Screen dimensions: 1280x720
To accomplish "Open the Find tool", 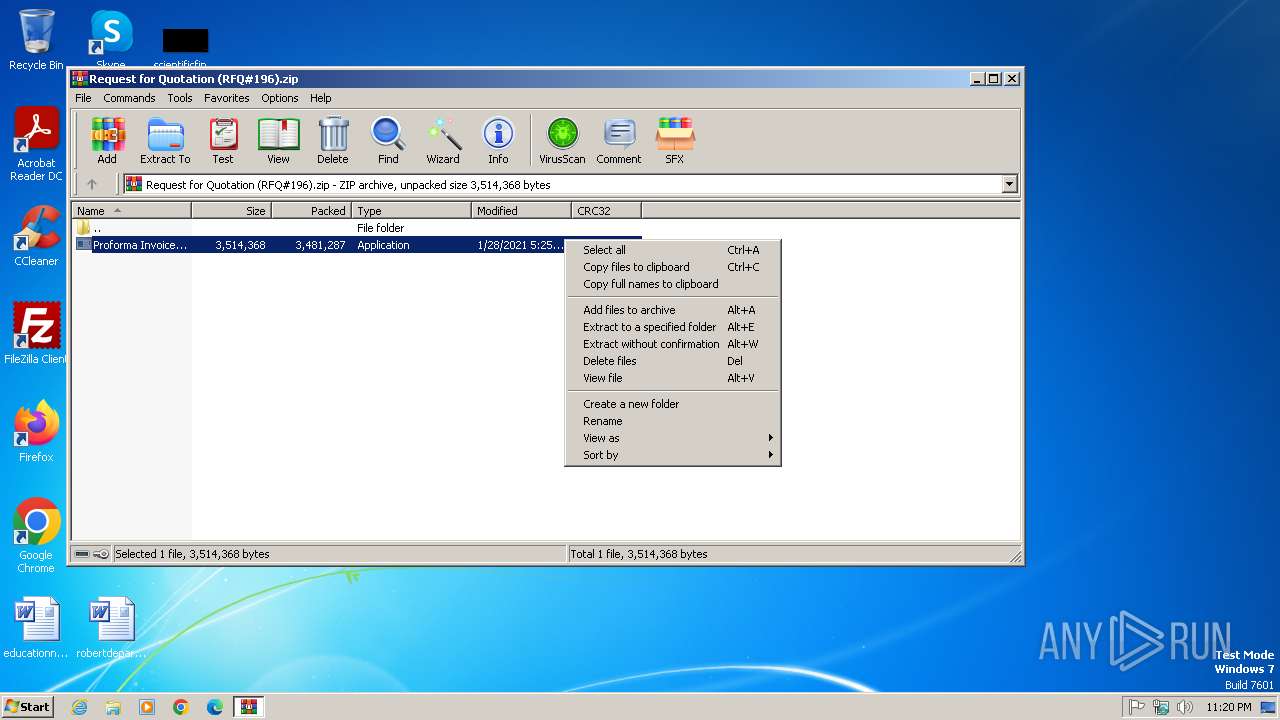I will click(388, 140).
